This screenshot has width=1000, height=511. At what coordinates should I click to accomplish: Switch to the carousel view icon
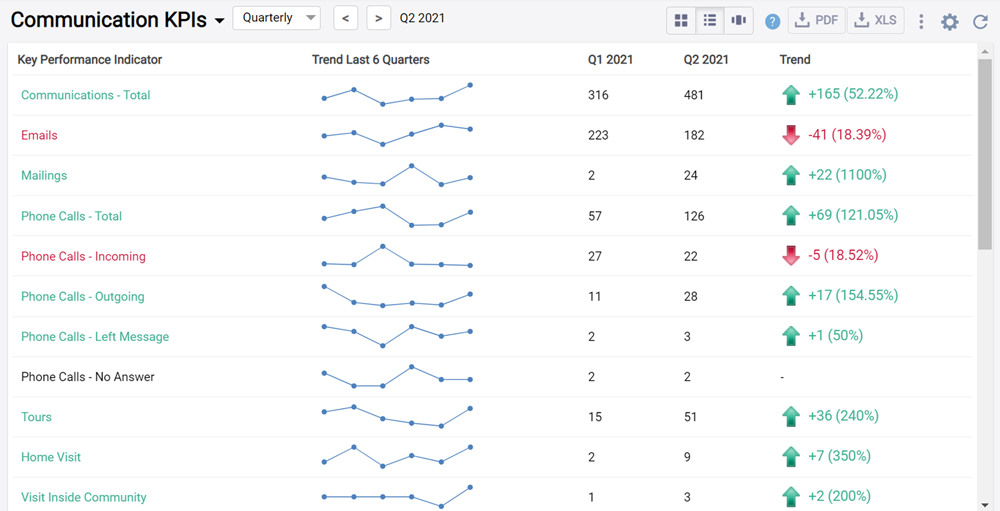click(739, 20)
